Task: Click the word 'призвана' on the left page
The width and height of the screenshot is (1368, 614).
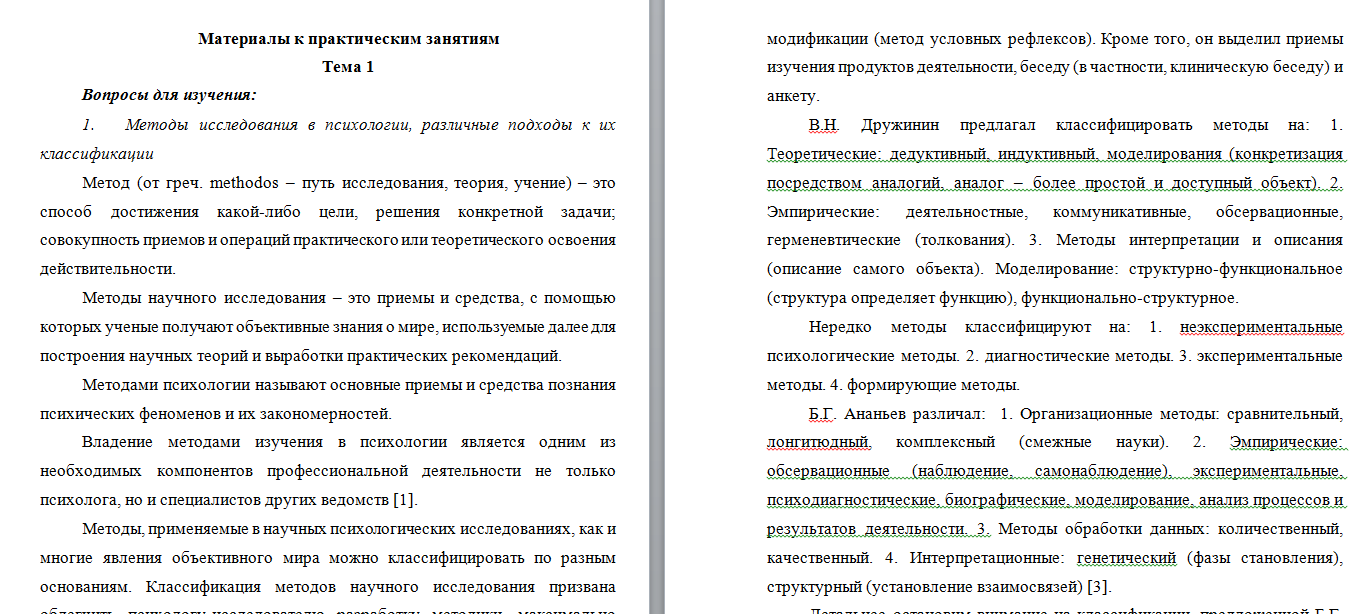Action: tap(583, 586)
